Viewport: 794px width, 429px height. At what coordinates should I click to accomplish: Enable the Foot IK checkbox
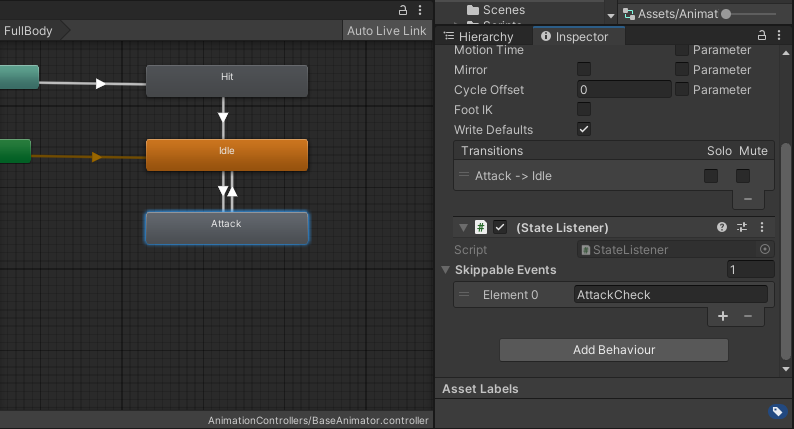coord(584,110)
